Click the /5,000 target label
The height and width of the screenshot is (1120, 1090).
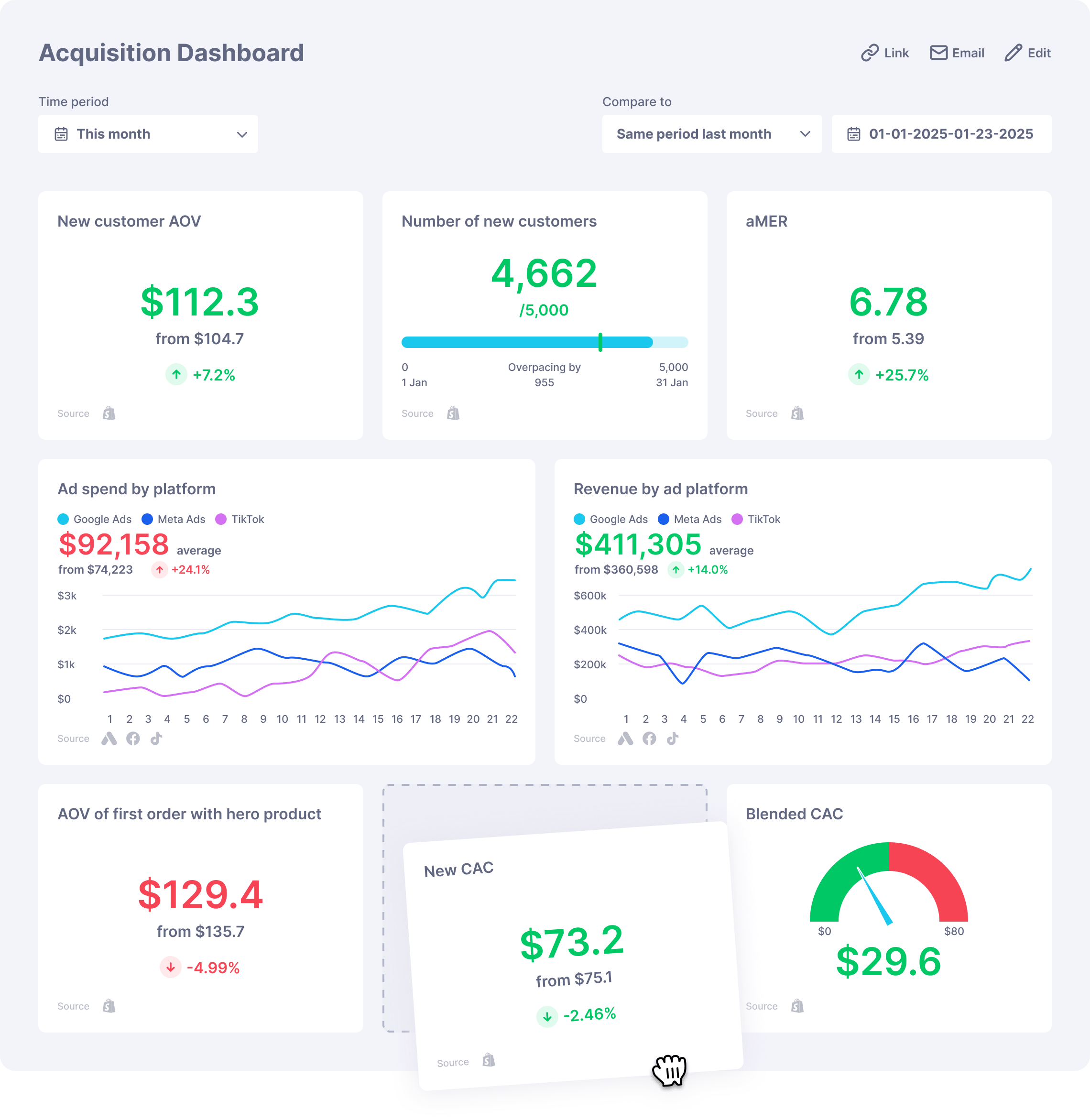pyautogui.click(x=544, y=310)
